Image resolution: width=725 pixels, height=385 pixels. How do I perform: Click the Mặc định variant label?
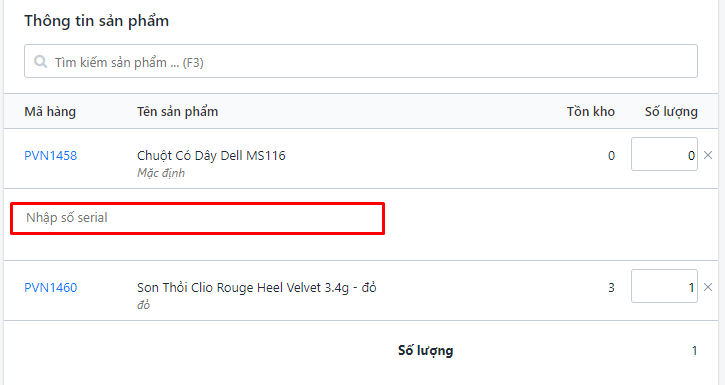tap(160, 173)
